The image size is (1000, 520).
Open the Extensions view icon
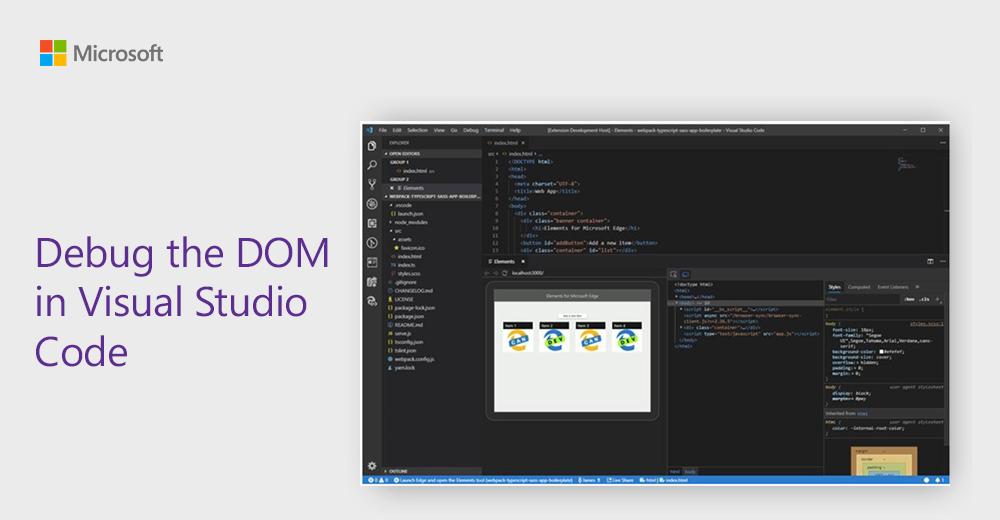372,223
